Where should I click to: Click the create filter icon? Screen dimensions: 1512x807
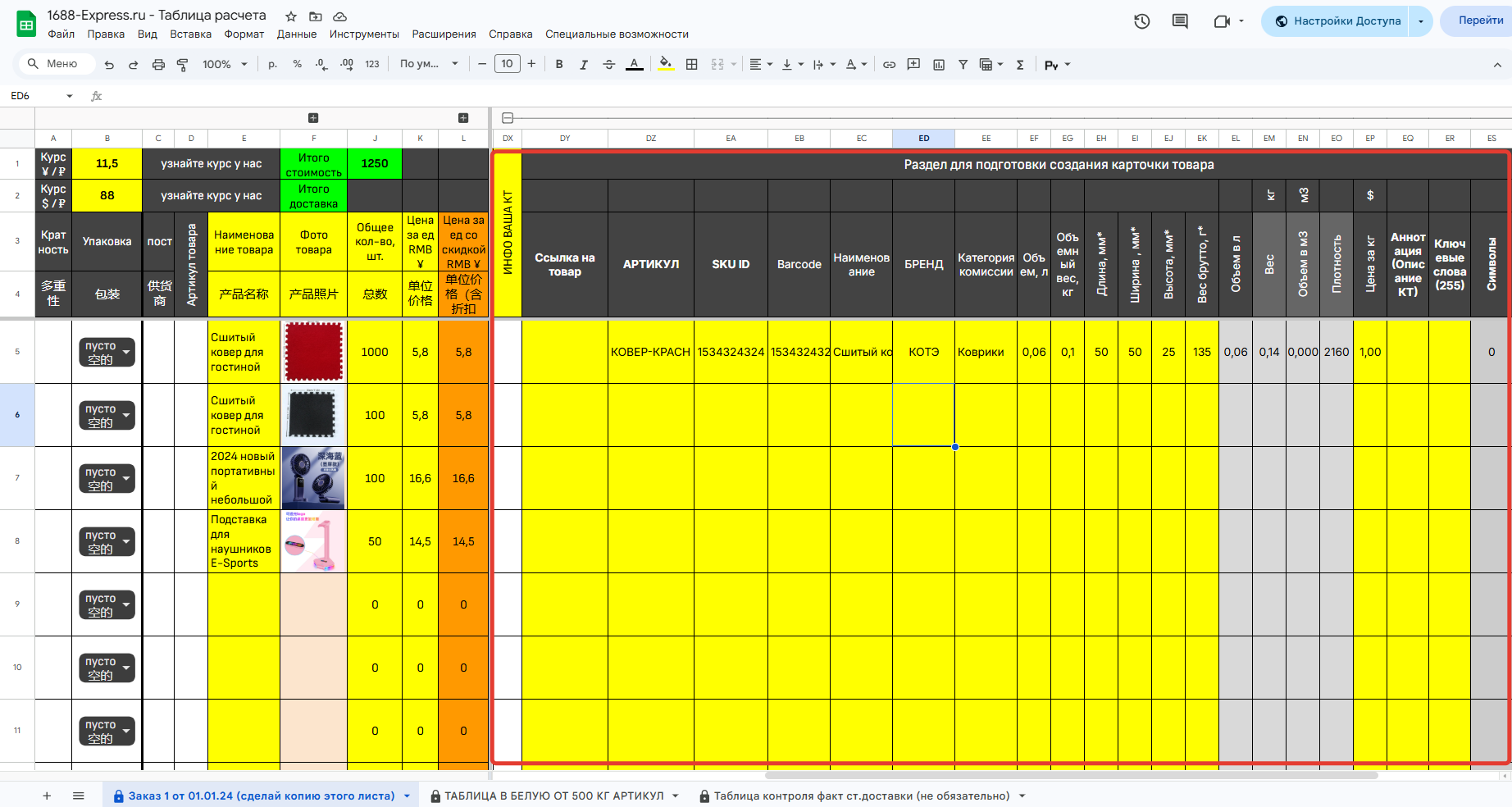coord(963,65)
